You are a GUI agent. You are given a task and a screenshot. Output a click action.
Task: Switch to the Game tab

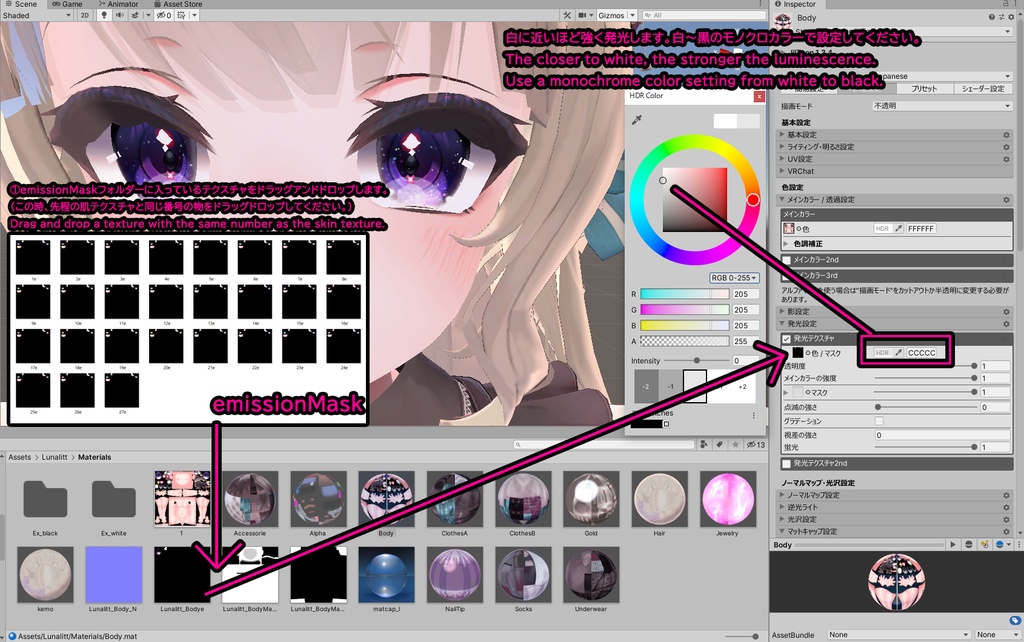[65, 4]
